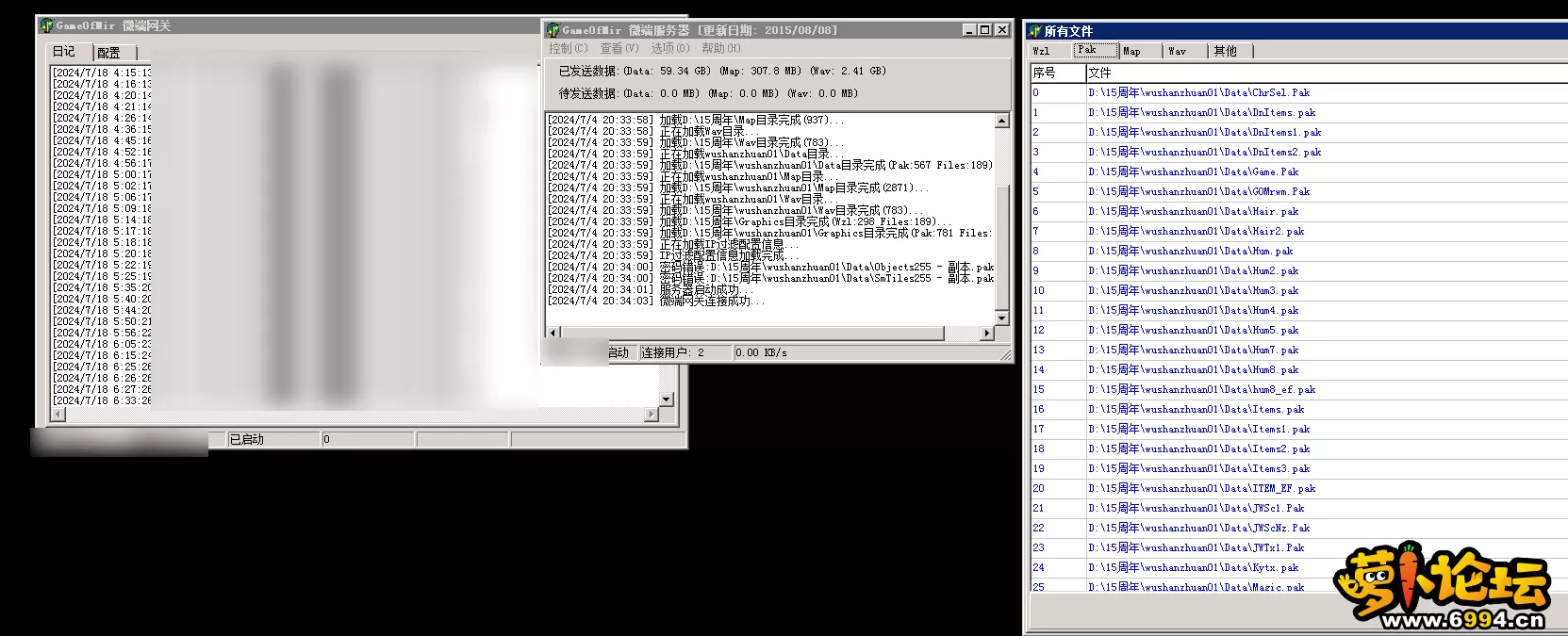The height and width of the screenshot is (636, 1568).
Task: Select file row Game.Pak
Action: coord(1298,171)
